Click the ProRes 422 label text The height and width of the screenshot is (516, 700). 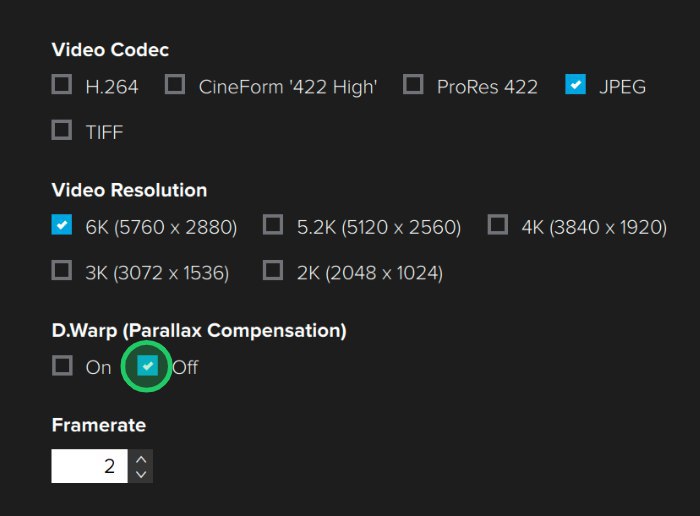487,87
